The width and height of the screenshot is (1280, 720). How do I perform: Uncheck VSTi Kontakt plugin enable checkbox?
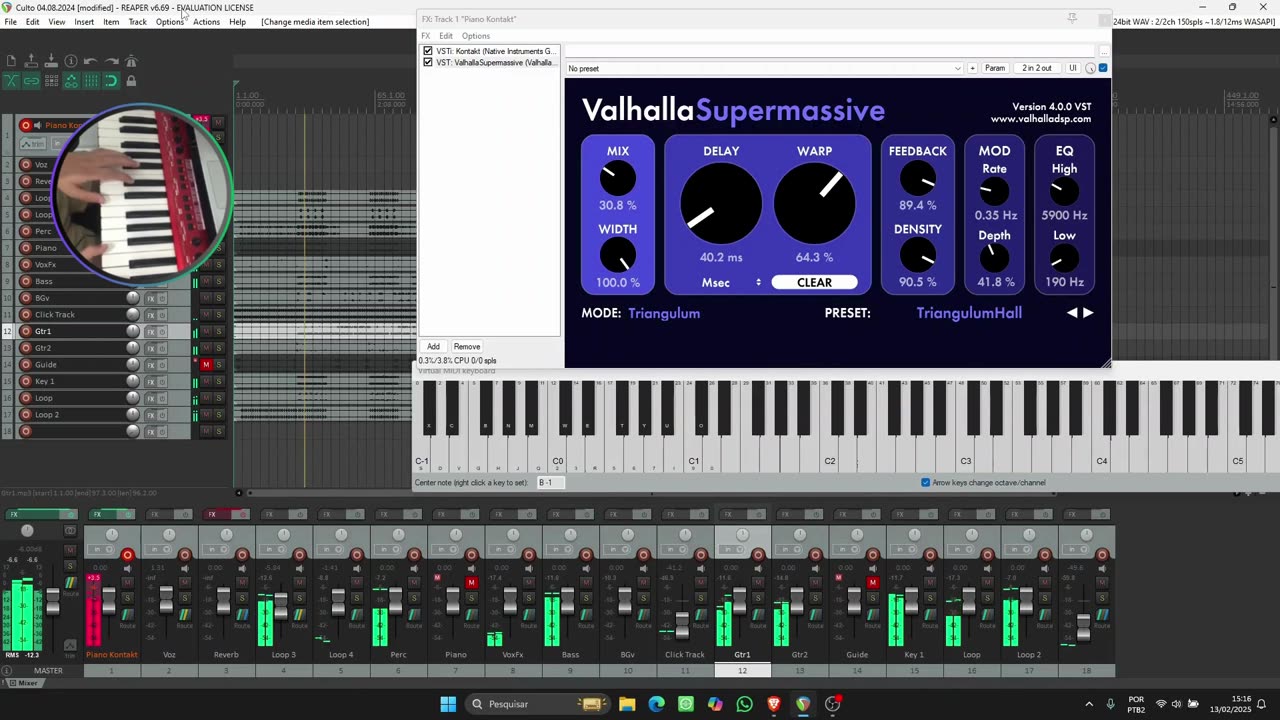click(x=428, y=51)
